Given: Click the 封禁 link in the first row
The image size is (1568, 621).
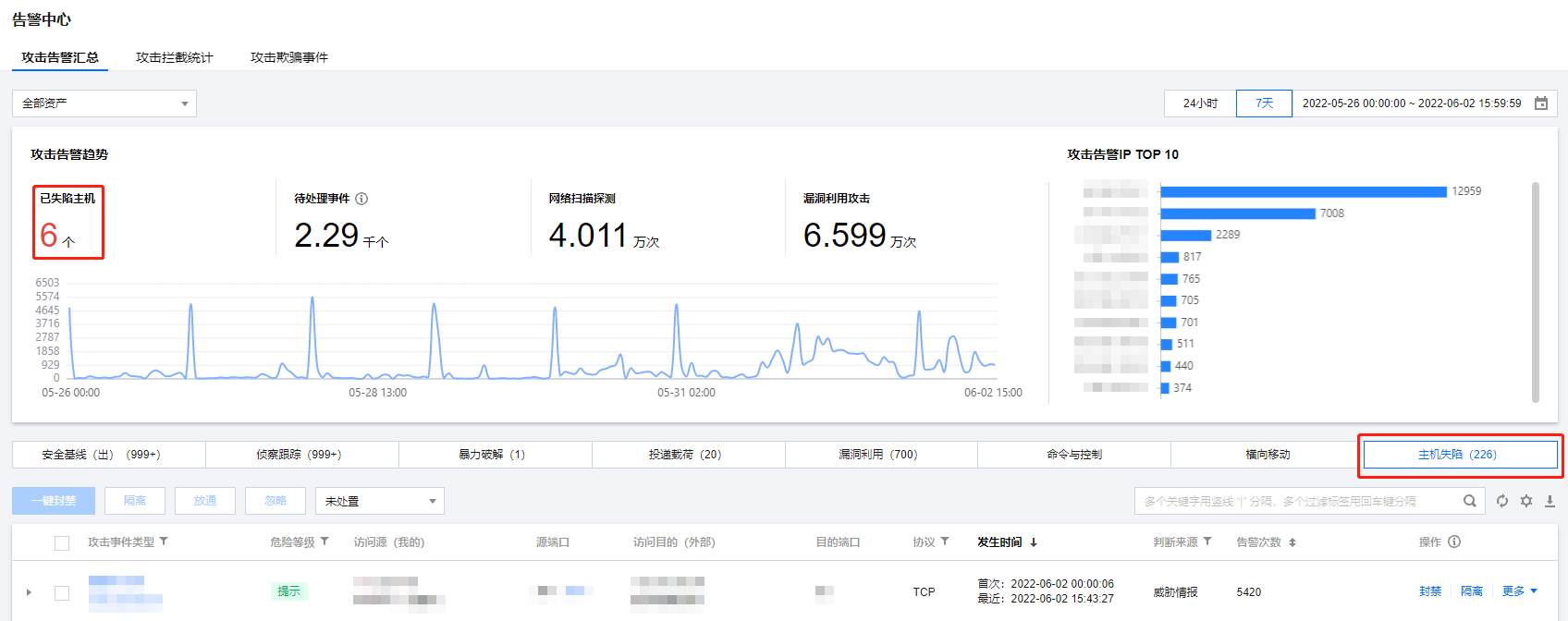Looking at the screenshot, I should 1430,591.
